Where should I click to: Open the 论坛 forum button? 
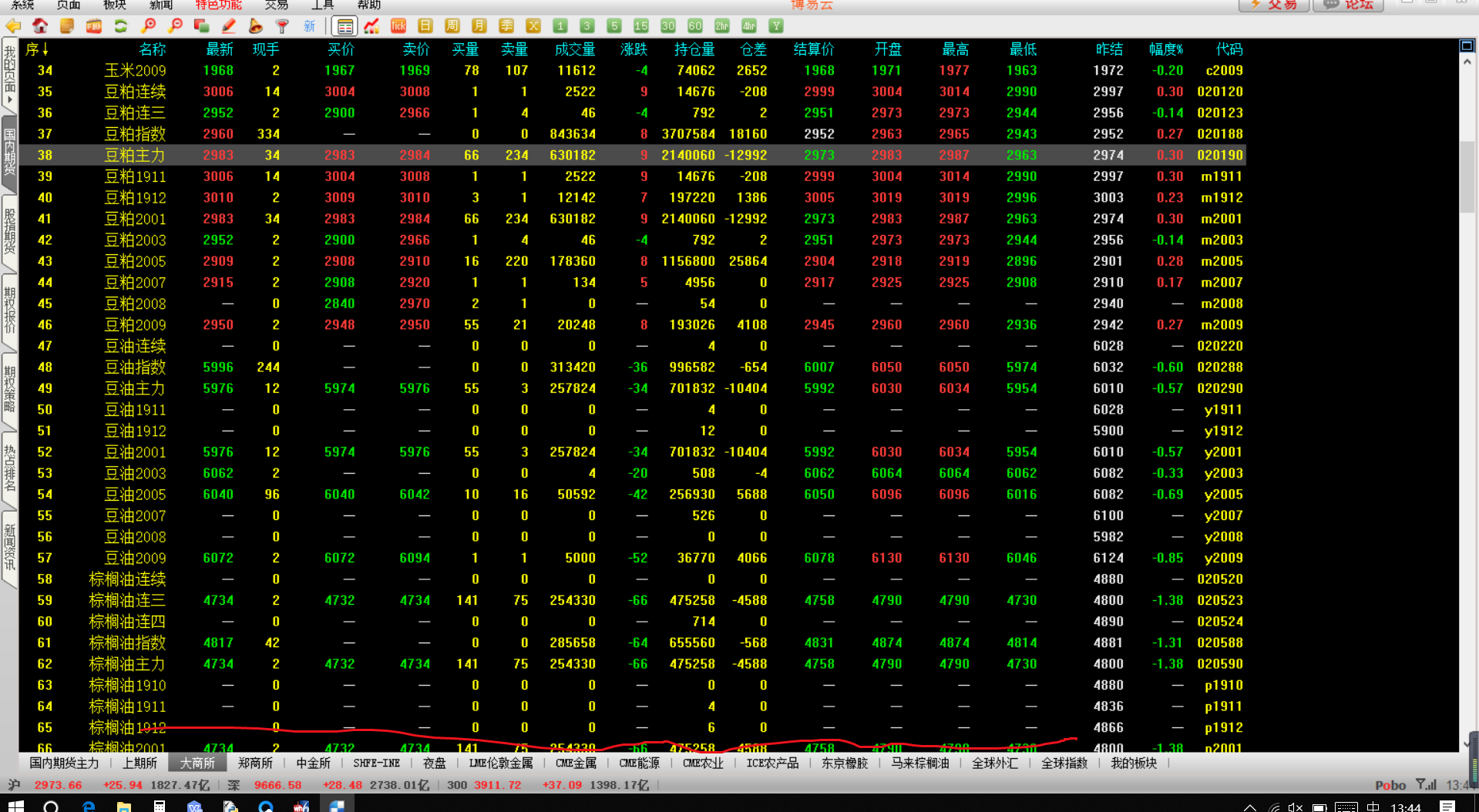[x=1352, y=5]
